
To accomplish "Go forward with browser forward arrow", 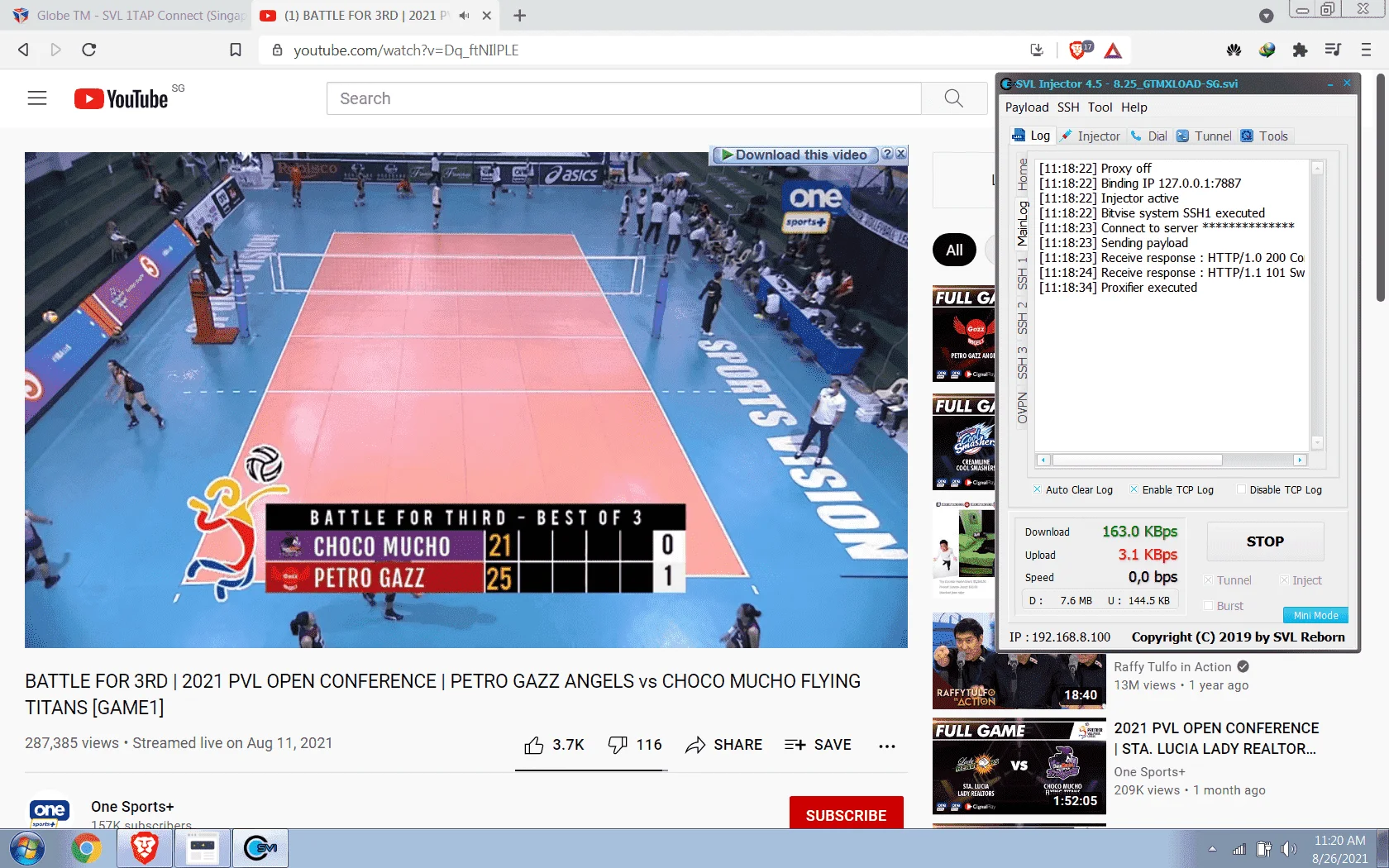I will [x=55, y=50].
